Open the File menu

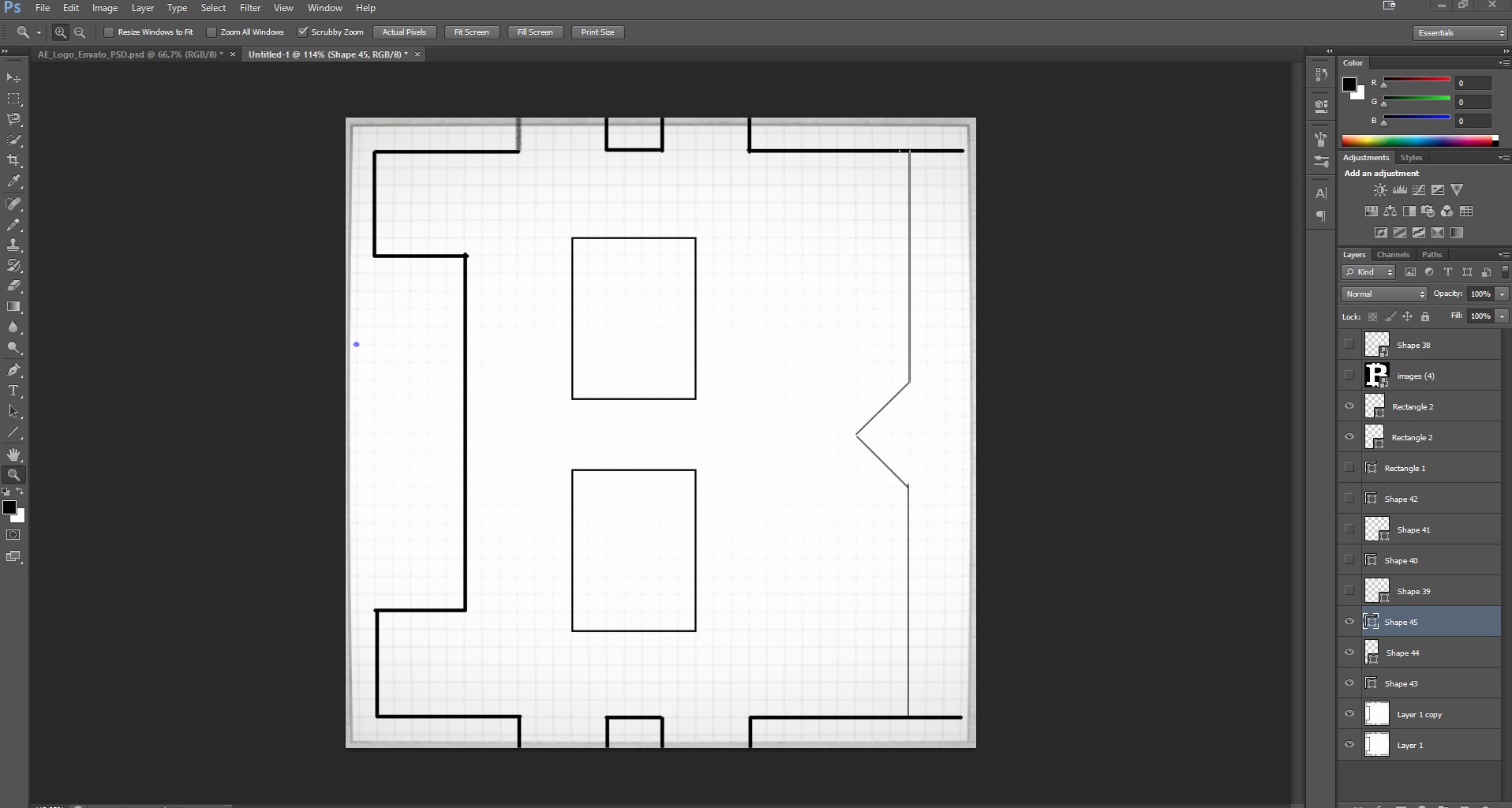coord(43,8)
